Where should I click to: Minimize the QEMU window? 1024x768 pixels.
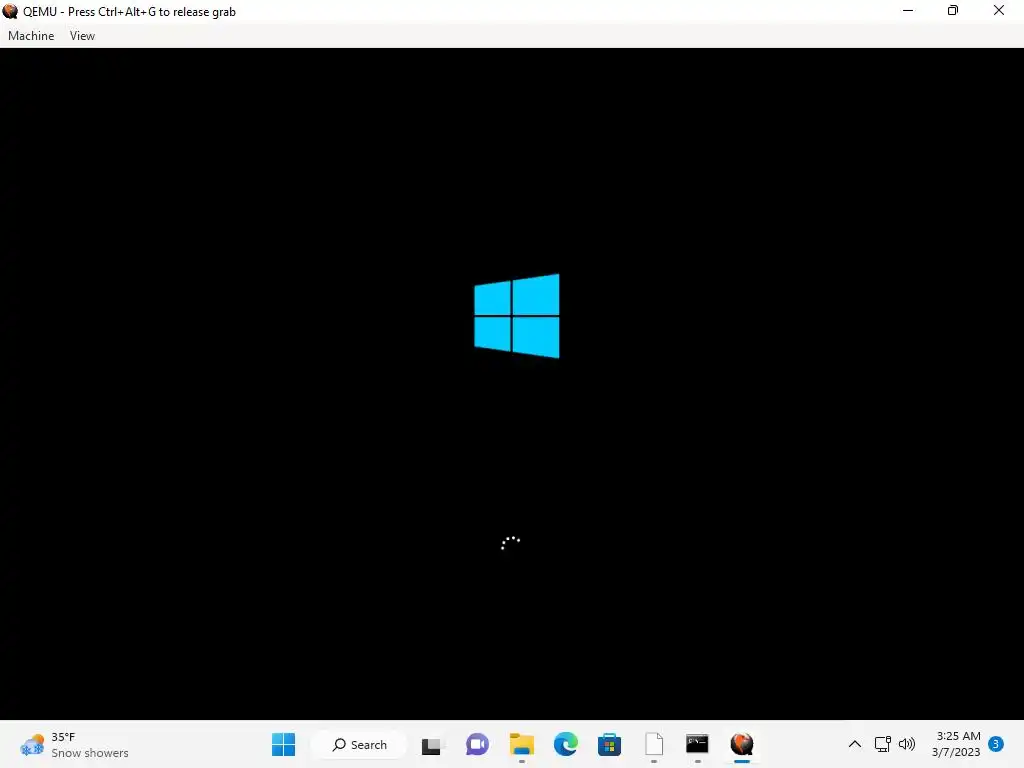(908, 11)
